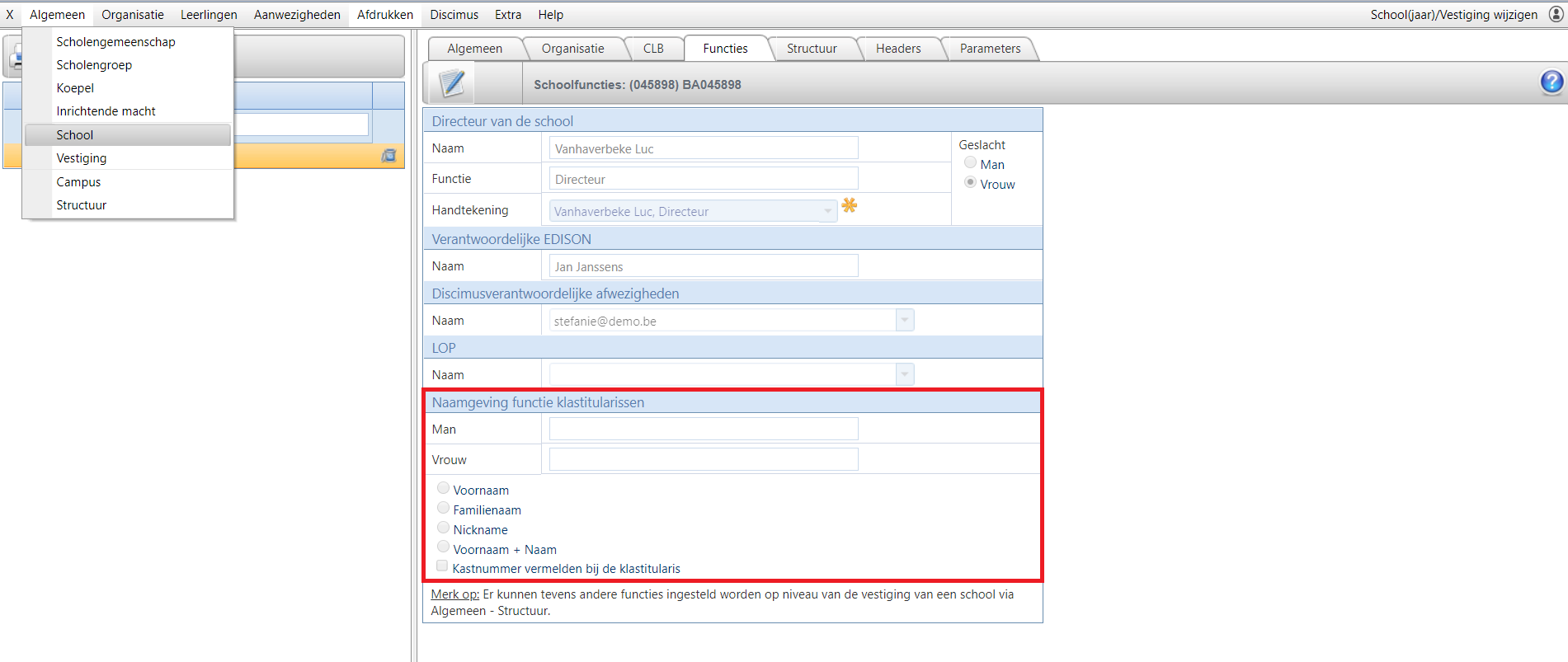Open the Afdrukken menu
This screenshot has height=662, width=1568.
tap(385, 15)
